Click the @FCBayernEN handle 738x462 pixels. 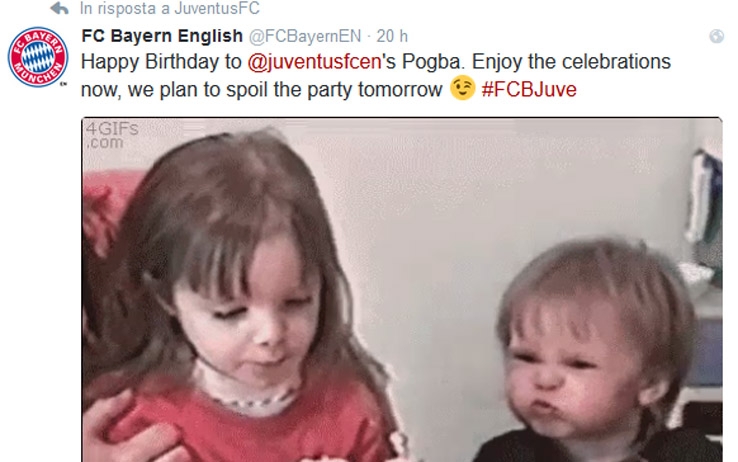pyautogui.click(x=305, y=36)
